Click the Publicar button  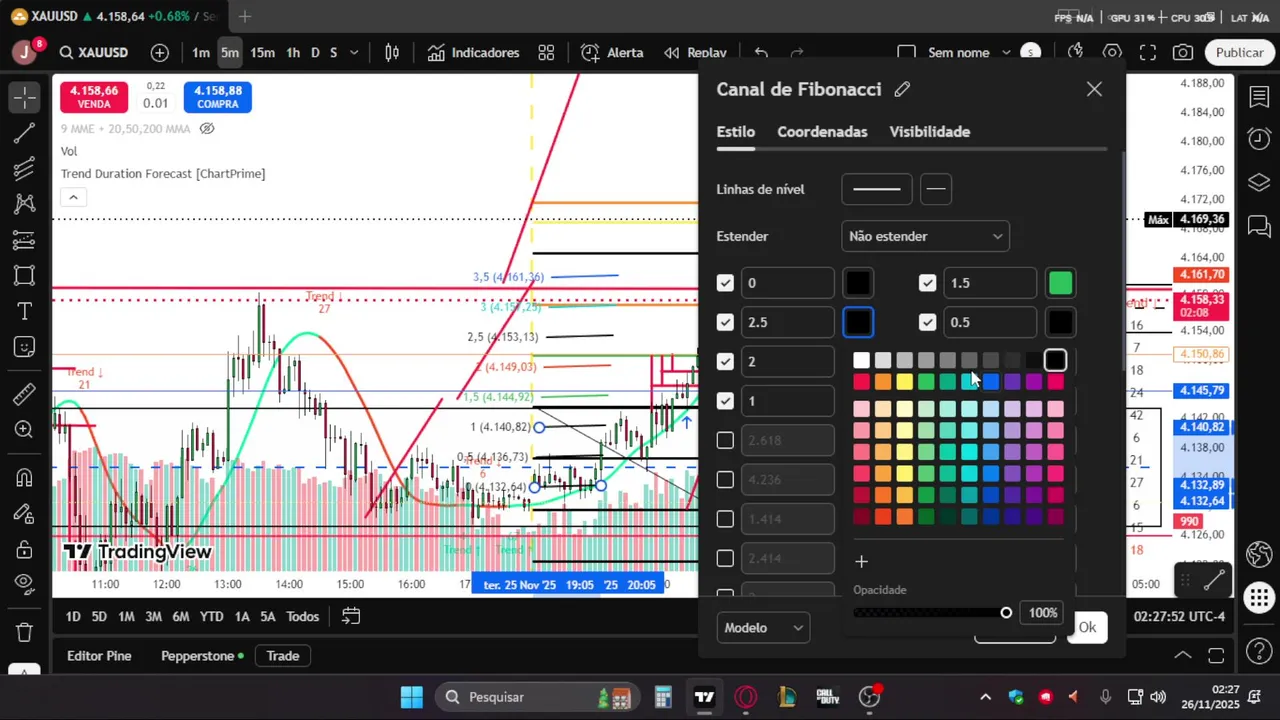(1240, 52)
